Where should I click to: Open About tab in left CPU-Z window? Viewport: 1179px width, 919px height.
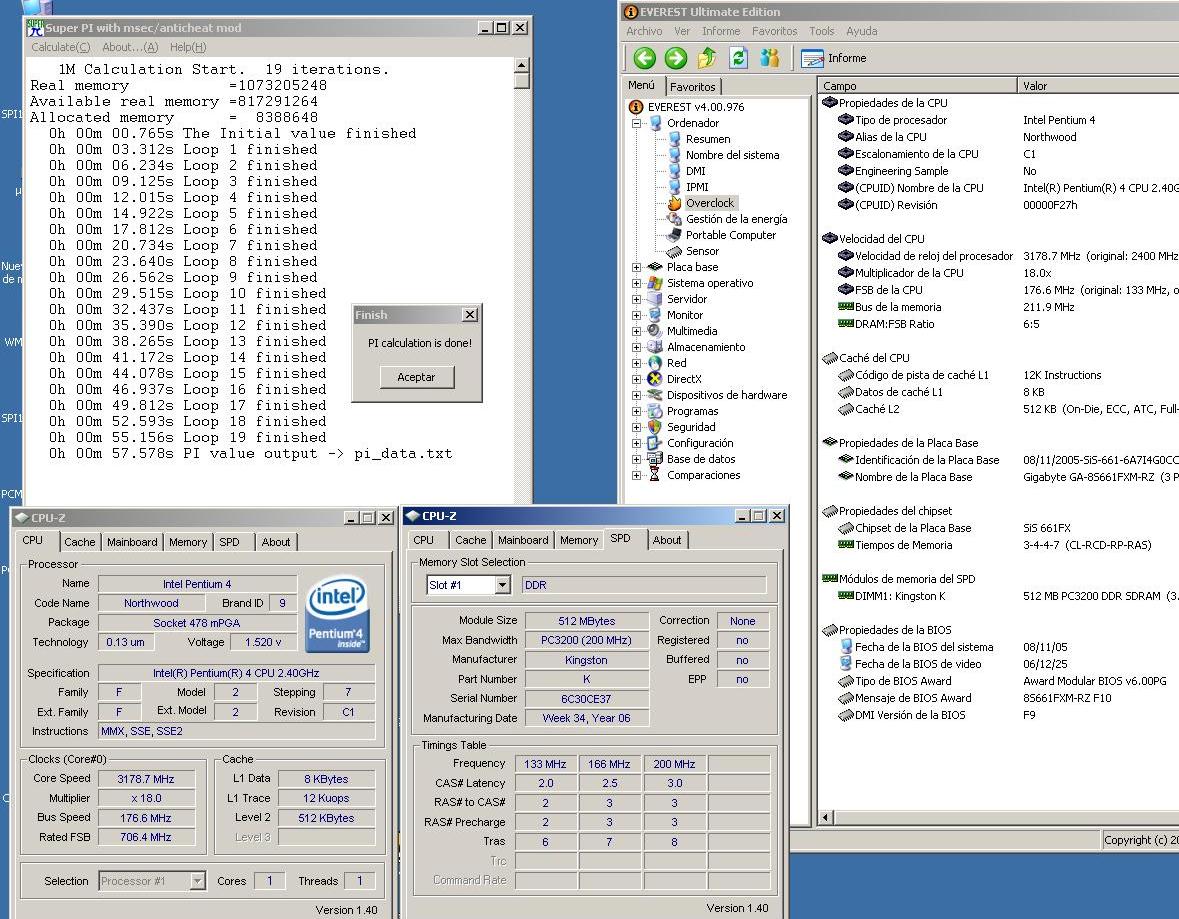point(275,541)
